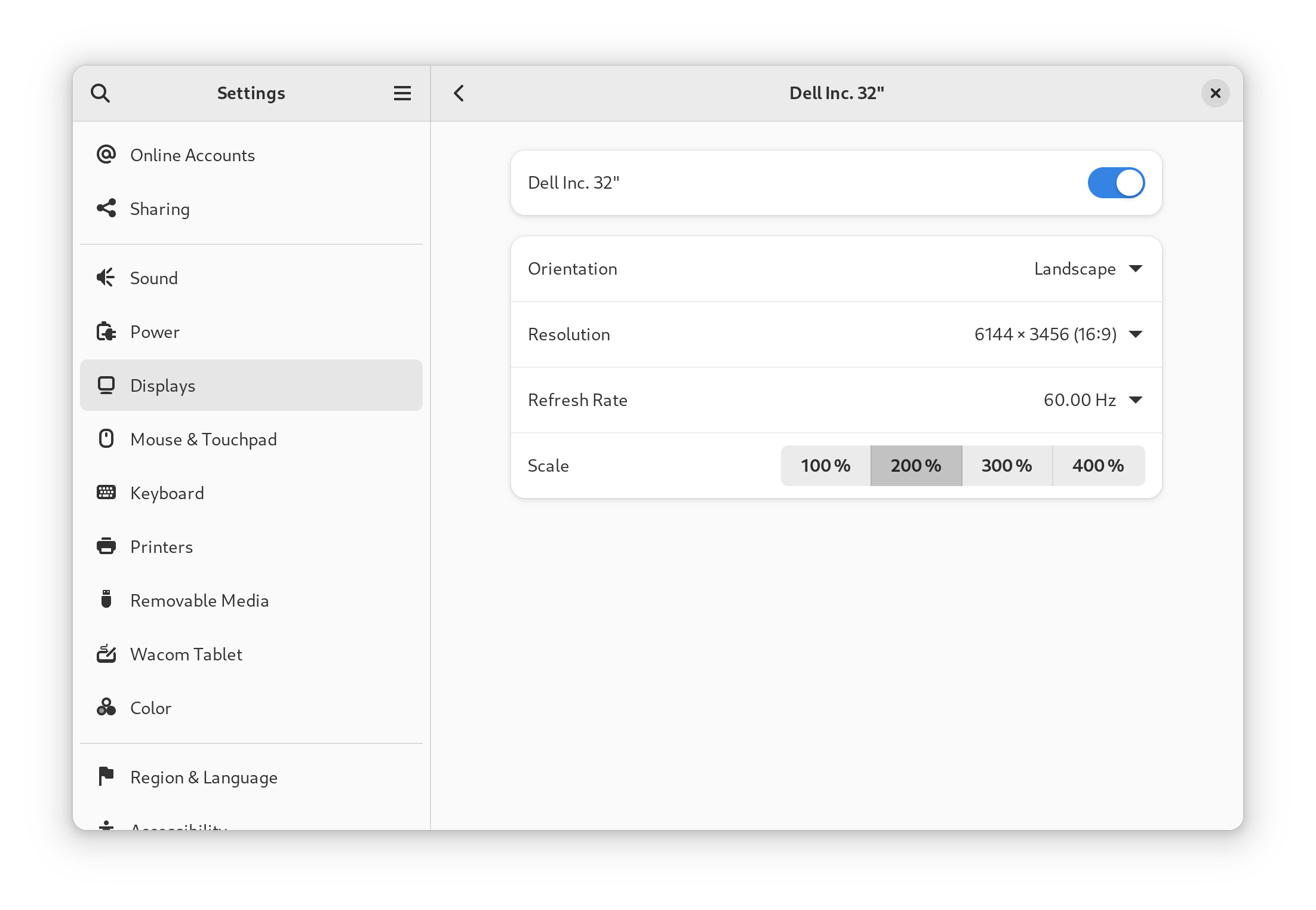
Task: Select 100% display scale button
Action: pyautogui.click(x=826, y=465)
